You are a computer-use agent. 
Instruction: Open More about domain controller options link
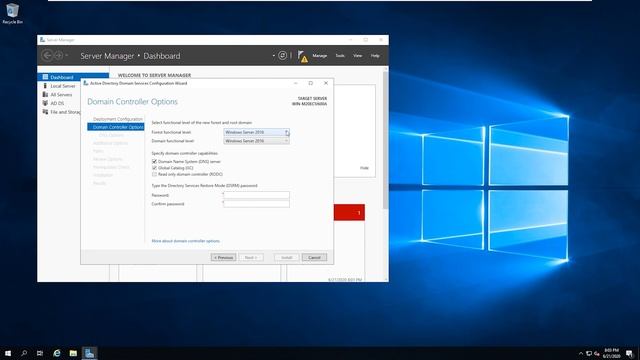pyautogui.click(x=186, y=241)
